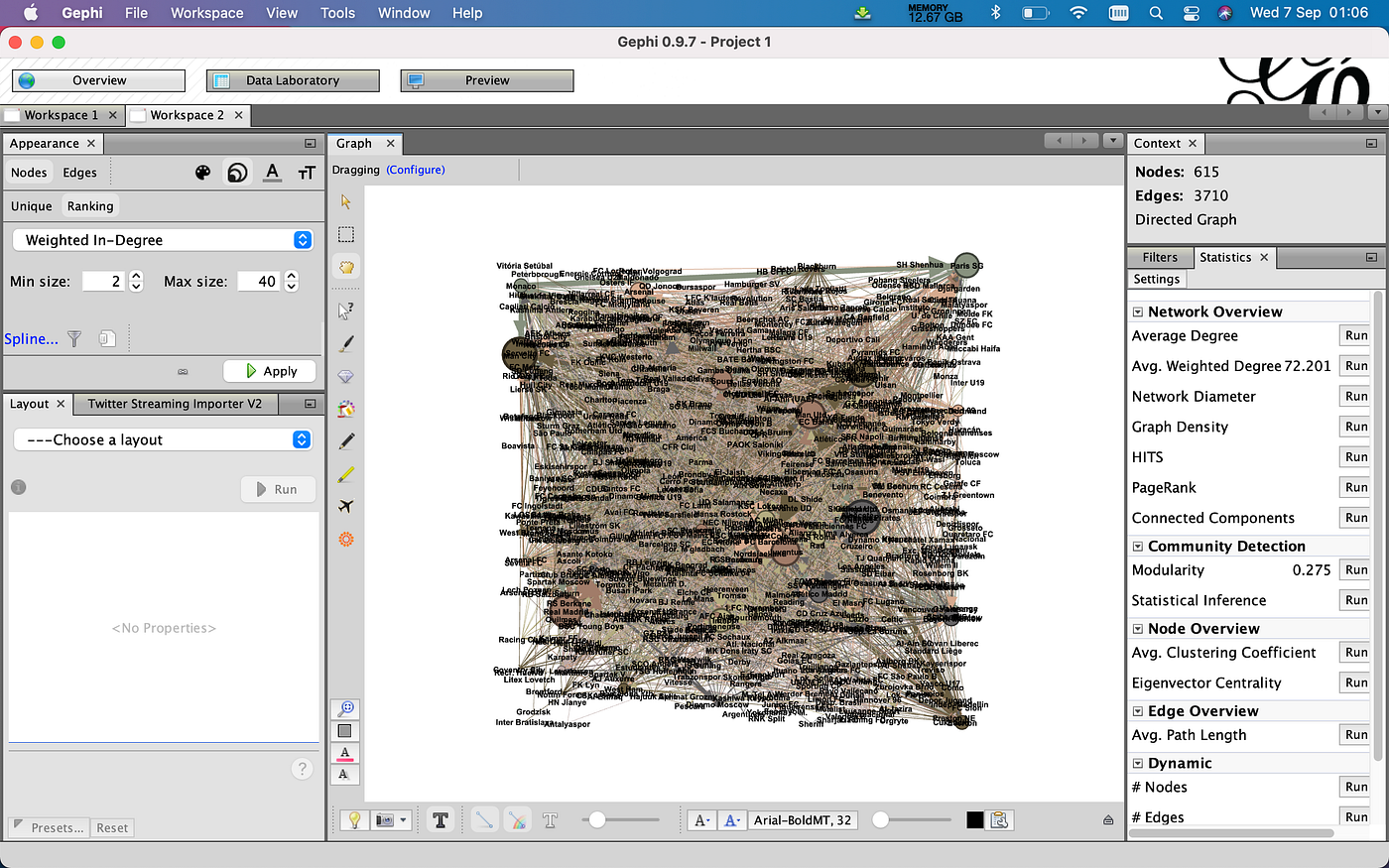The width and height of the screenshot is (1389, 868).
Task: Run the PageRank statistic
Action: click(x=1356, y=487)
